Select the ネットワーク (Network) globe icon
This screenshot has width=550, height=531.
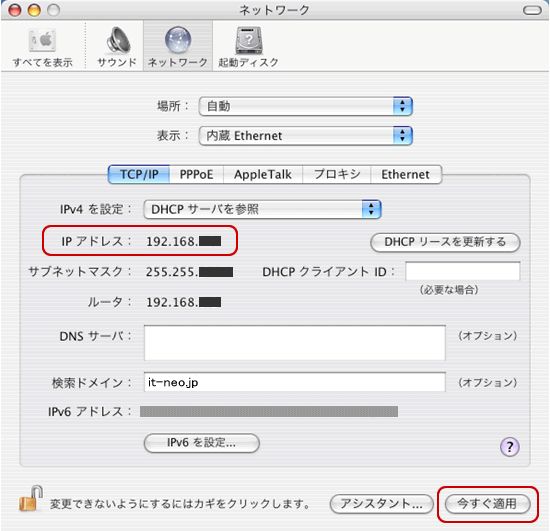point(178,40)
